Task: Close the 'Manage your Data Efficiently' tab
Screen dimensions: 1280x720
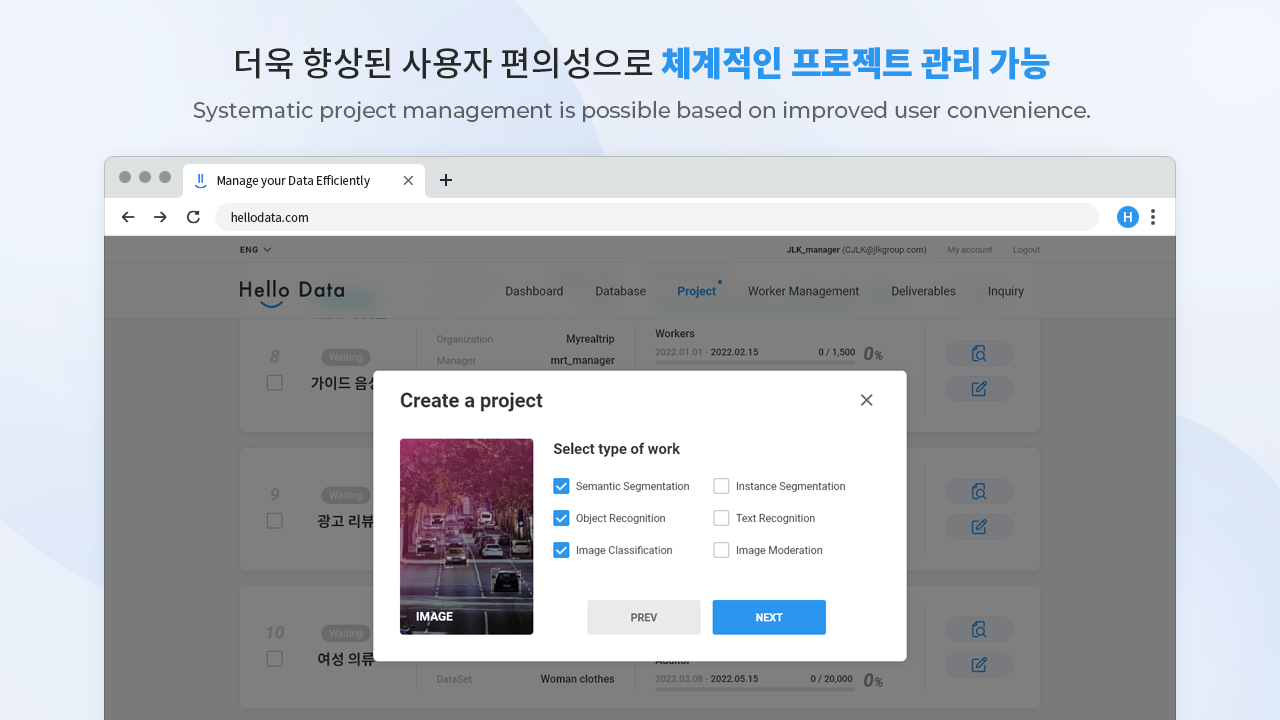Action: point(408,181)
